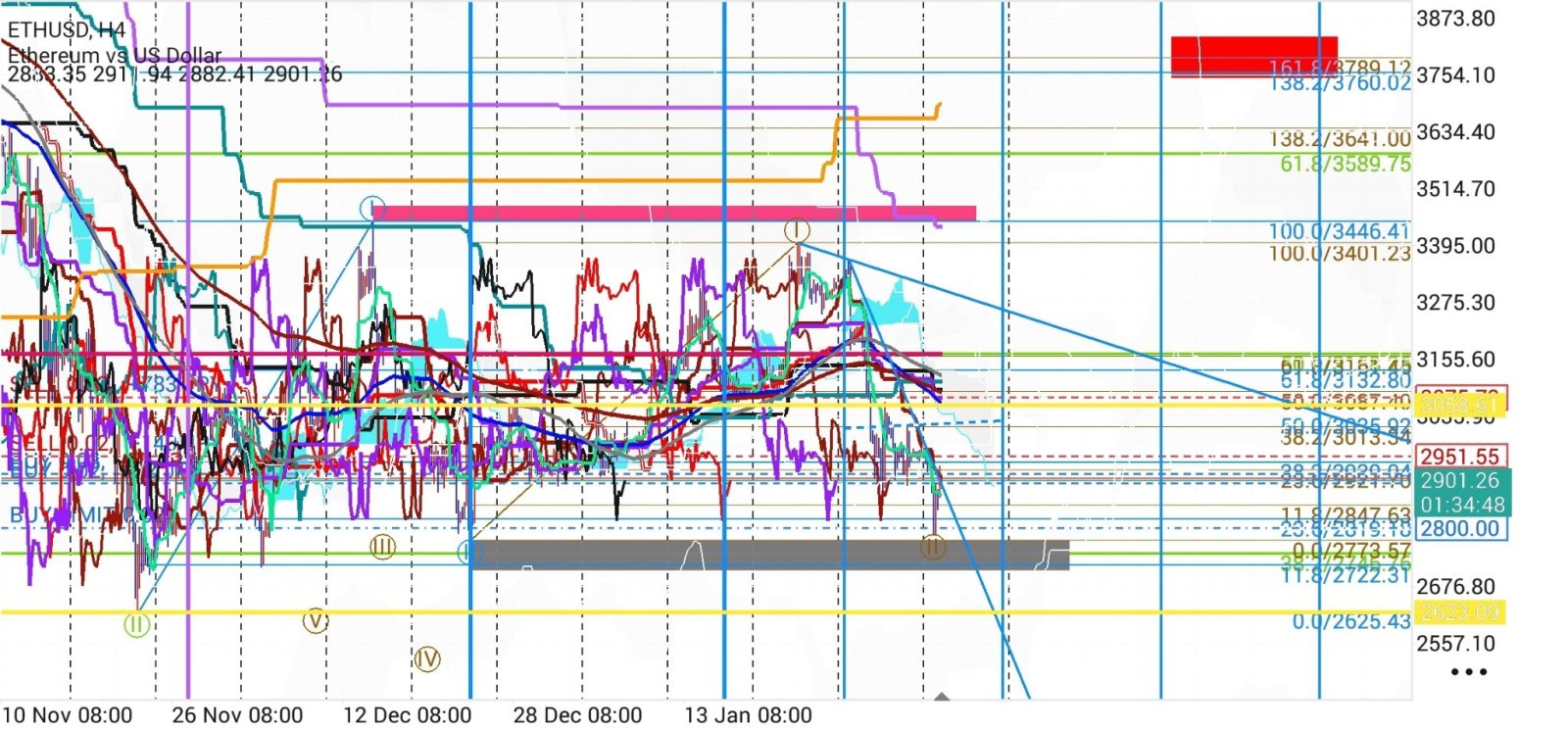This screenshot has height=730, width=1568.
Task: Tap the 2800.00 blue price level tag
Action: tap(1459, 529)
